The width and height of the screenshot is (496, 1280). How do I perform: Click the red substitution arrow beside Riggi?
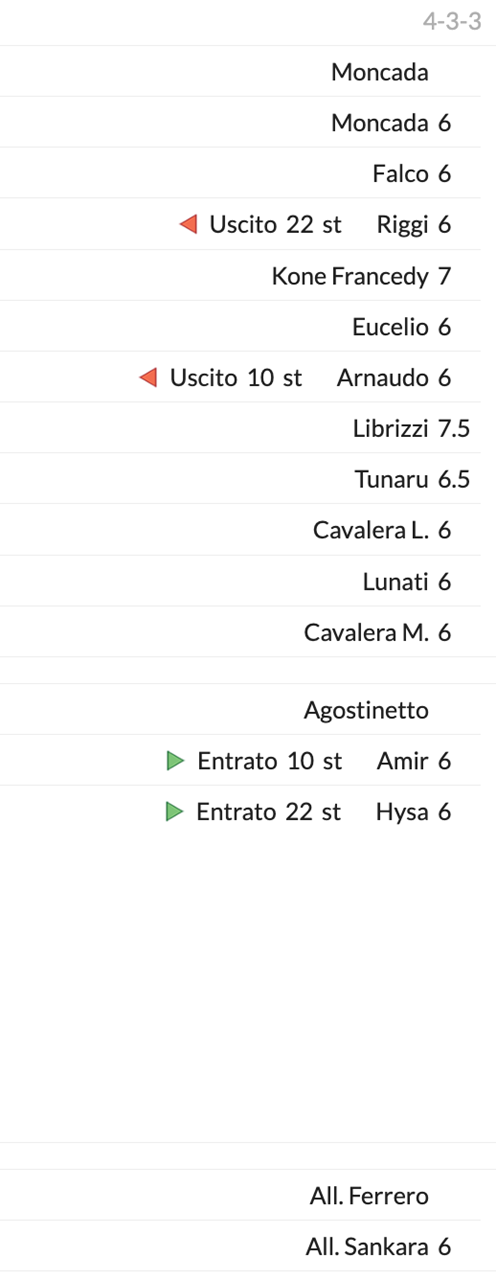pyautogui.click(x=188, y=225)
